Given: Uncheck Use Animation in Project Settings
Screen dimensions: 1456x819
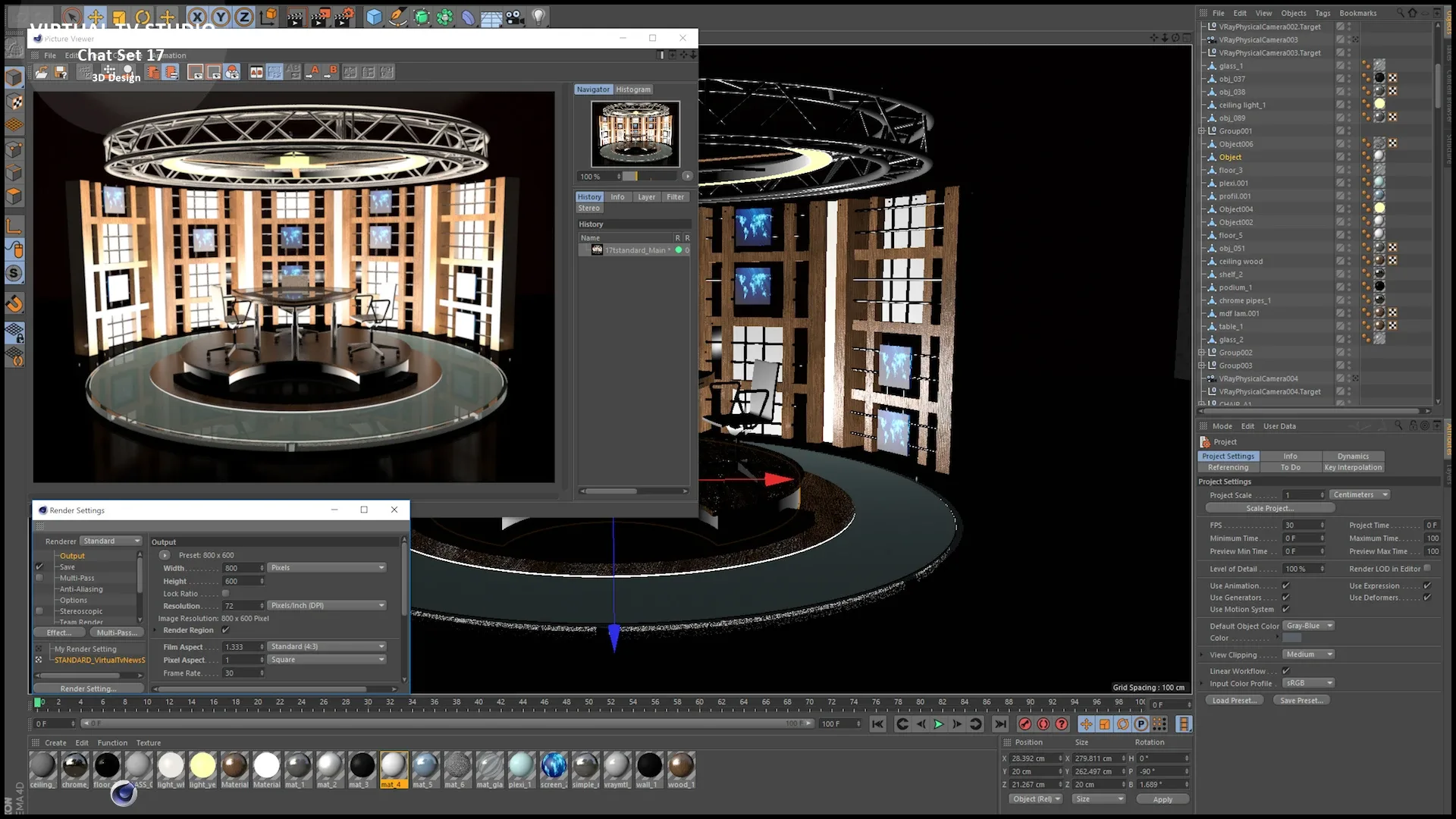Looking at the screenshot, I should pyautogui.click(x=1285, y=585).
